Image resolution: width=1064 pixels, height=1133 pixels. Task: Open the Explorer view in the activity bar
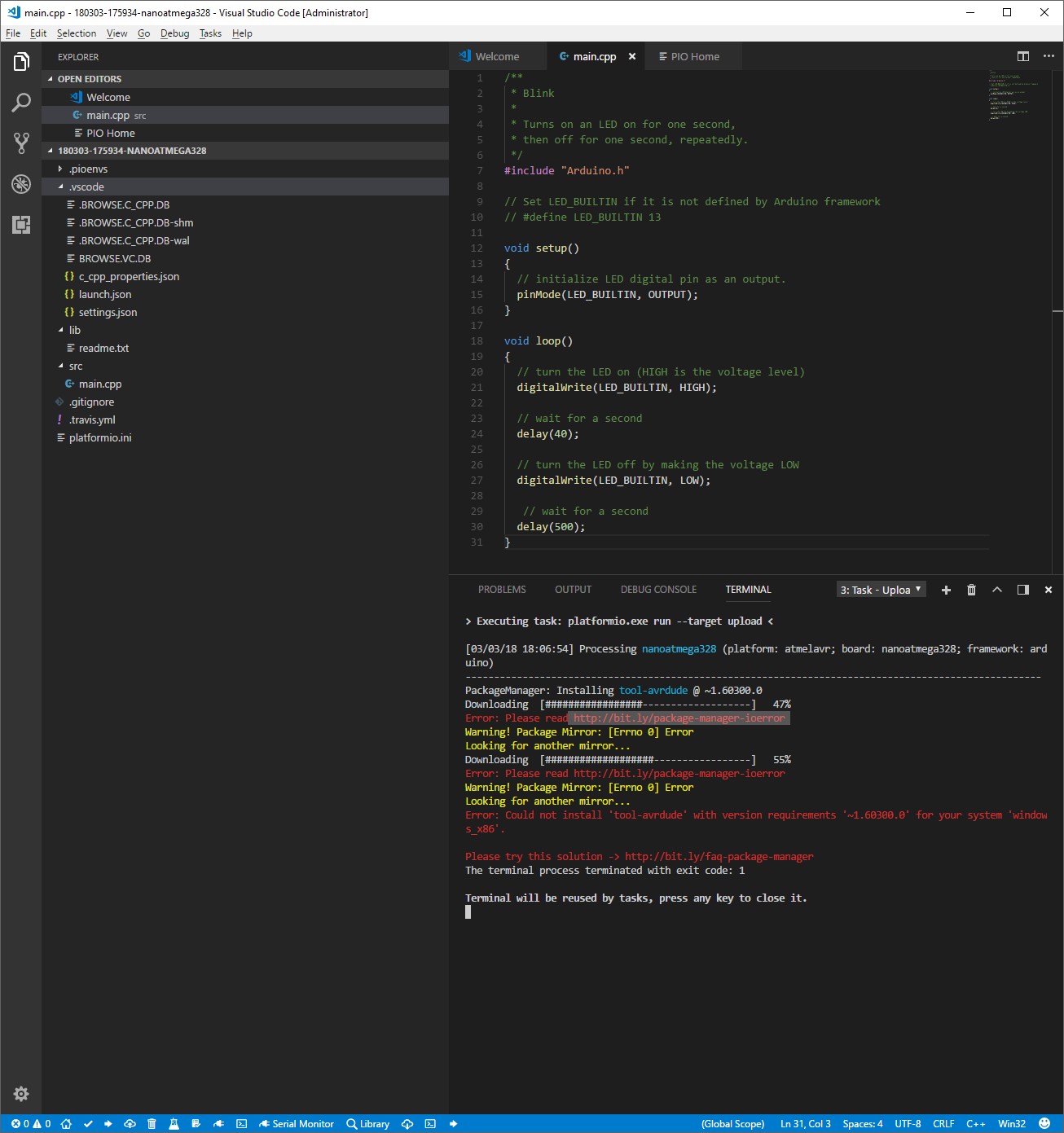coord(21,62)
